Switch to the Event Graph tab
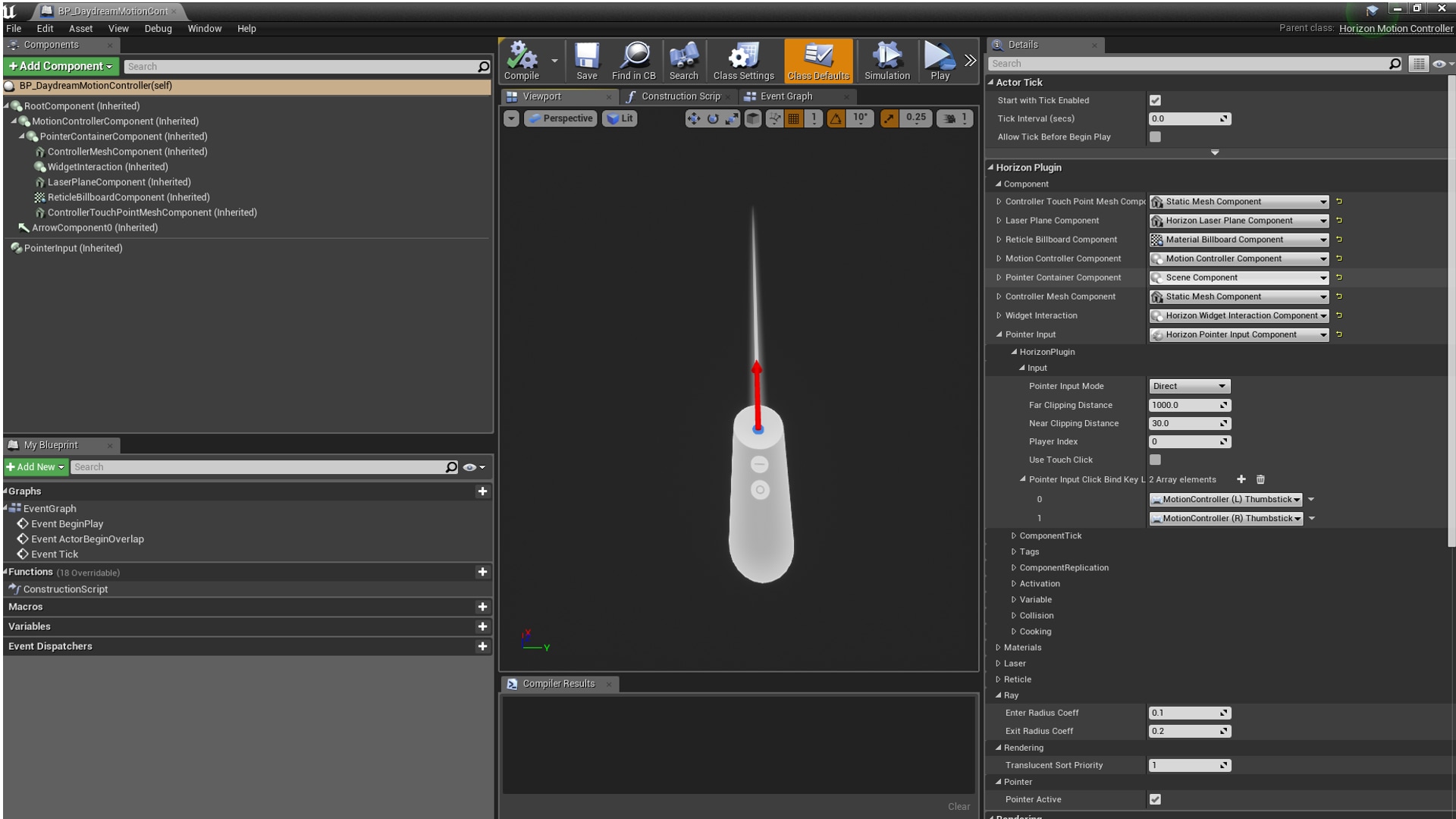This screenshot has width=1456, height=819. pos(789,96)
